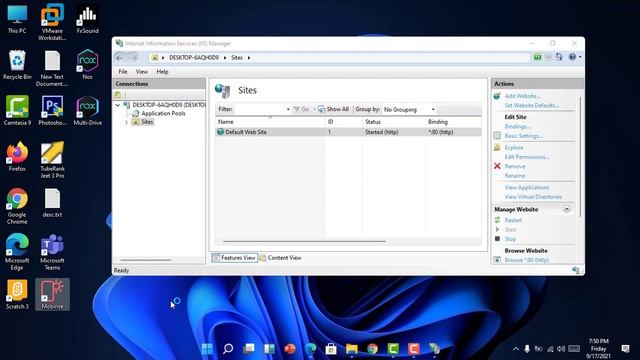Open the Recycle Bin
The height and width of the screenshot is (360, 640).
17,65
